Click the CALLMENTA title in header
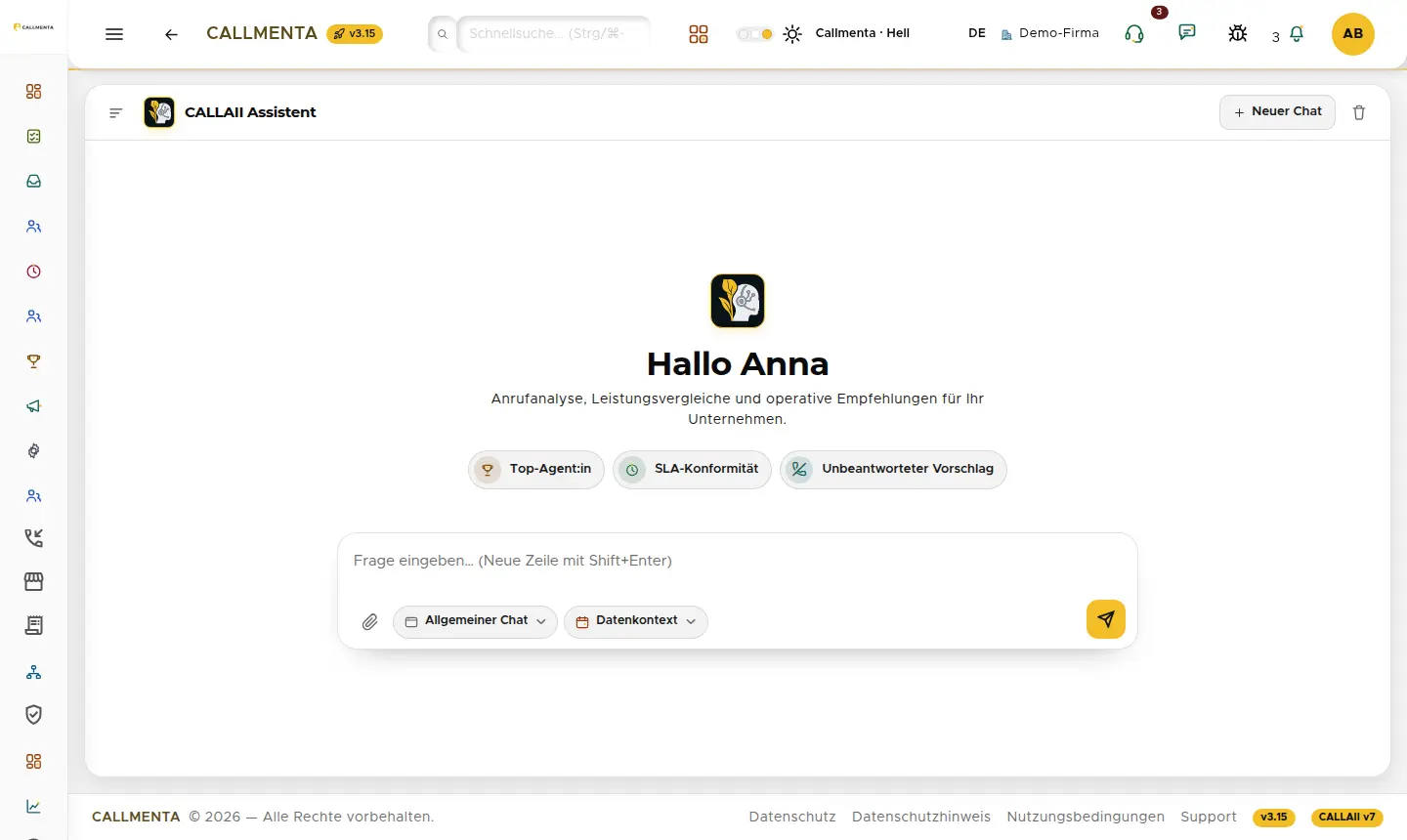 click(262, 33)
